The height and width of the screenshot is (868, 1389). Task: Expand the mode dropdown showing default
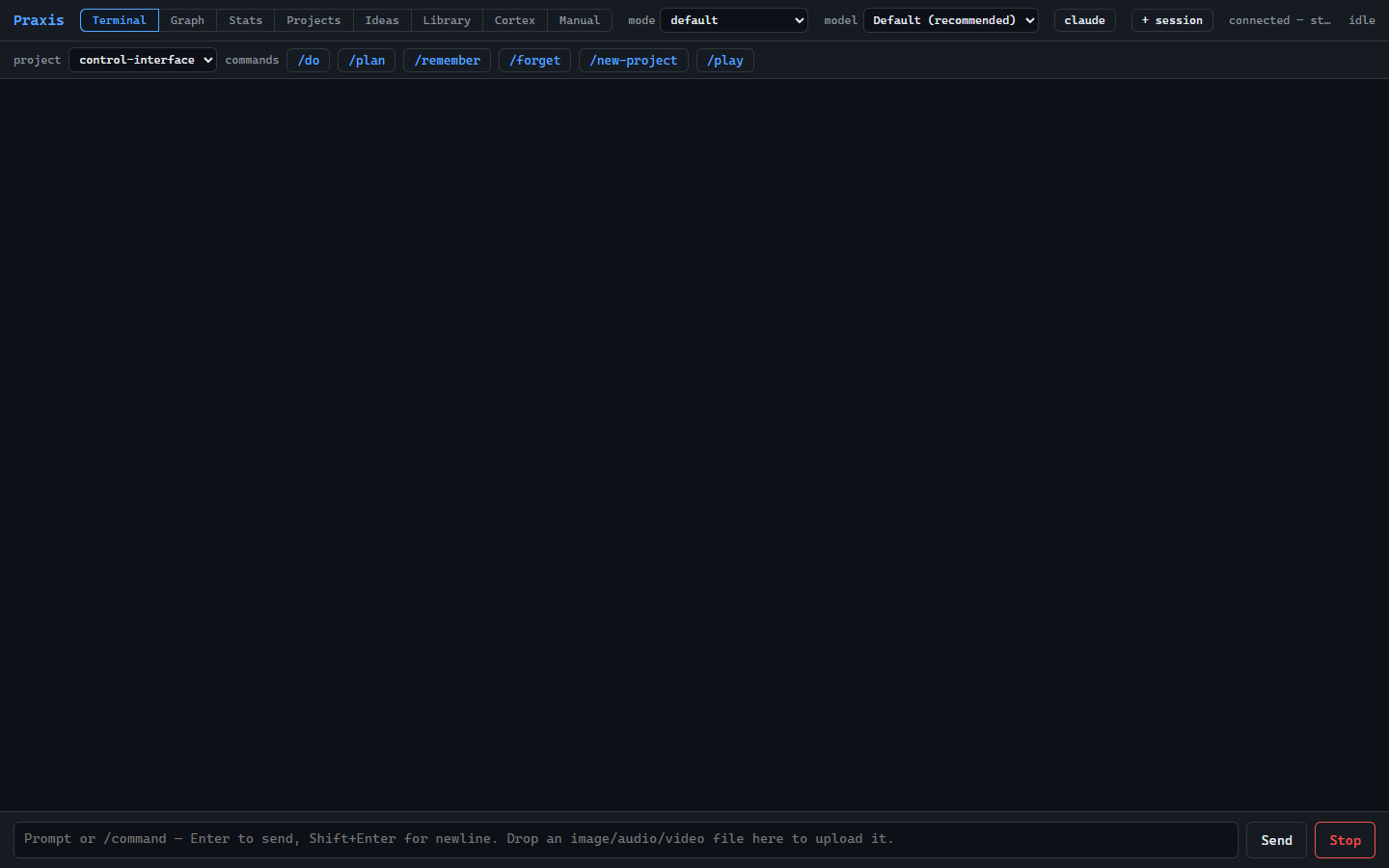(x=734, y=20)
